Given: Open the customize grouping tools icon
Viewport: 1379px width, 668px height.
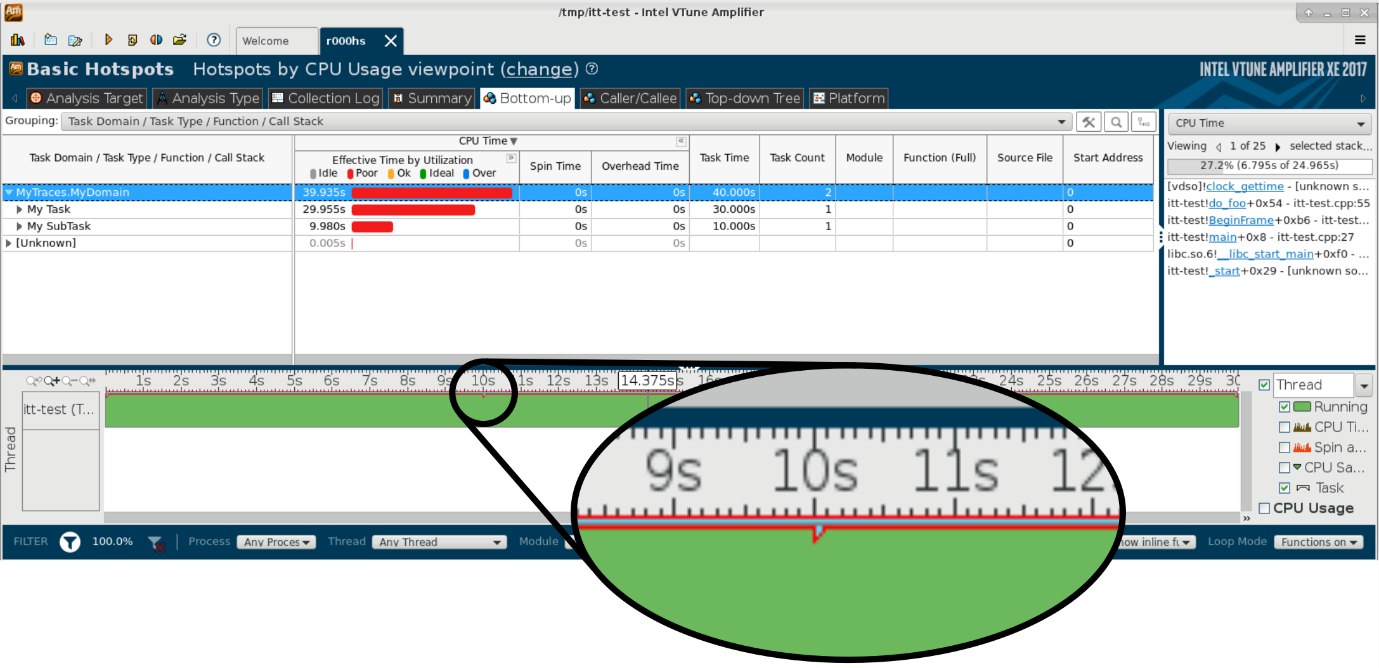Looking at the screenshot, I should (x=1089, y=122).
